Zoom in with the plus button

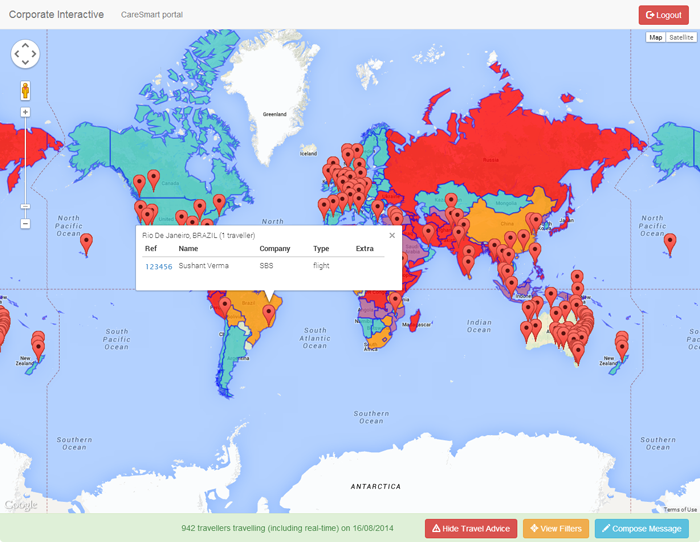point(25,112)
